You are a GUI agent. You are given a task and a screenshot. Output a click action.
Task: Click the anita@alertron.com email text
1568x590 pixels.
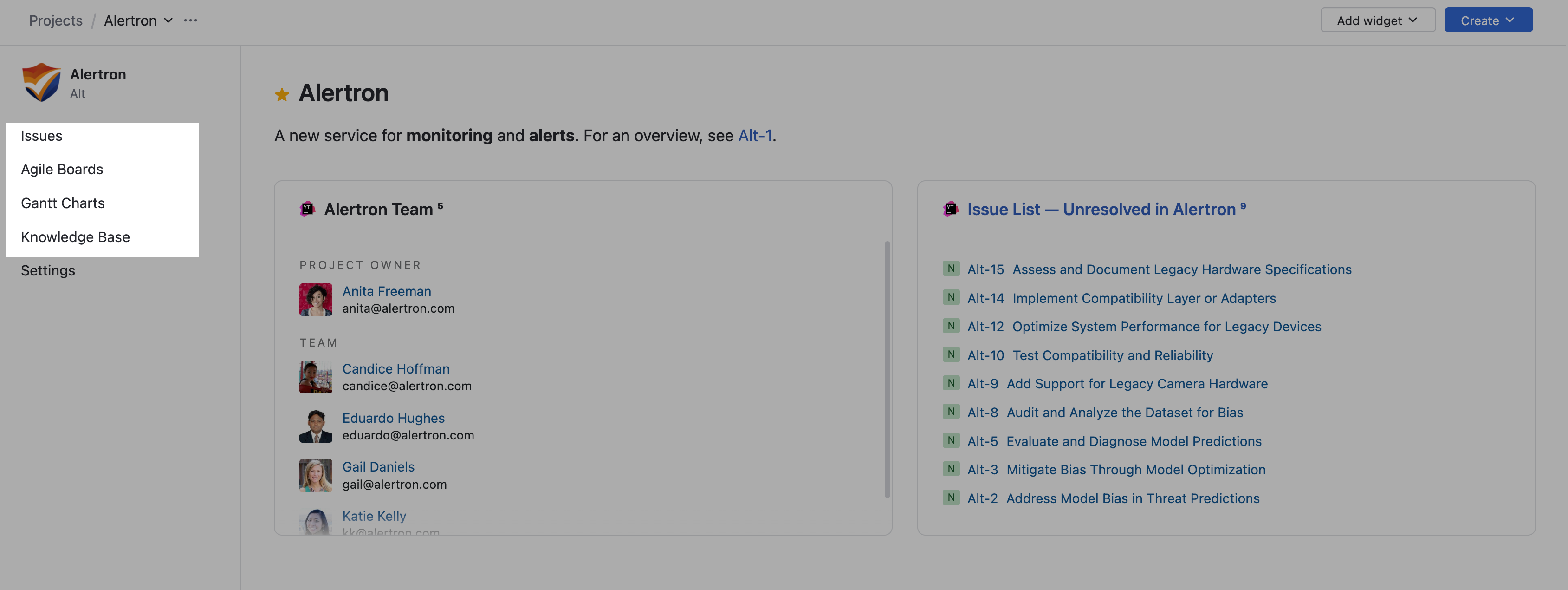click(398, 308)
